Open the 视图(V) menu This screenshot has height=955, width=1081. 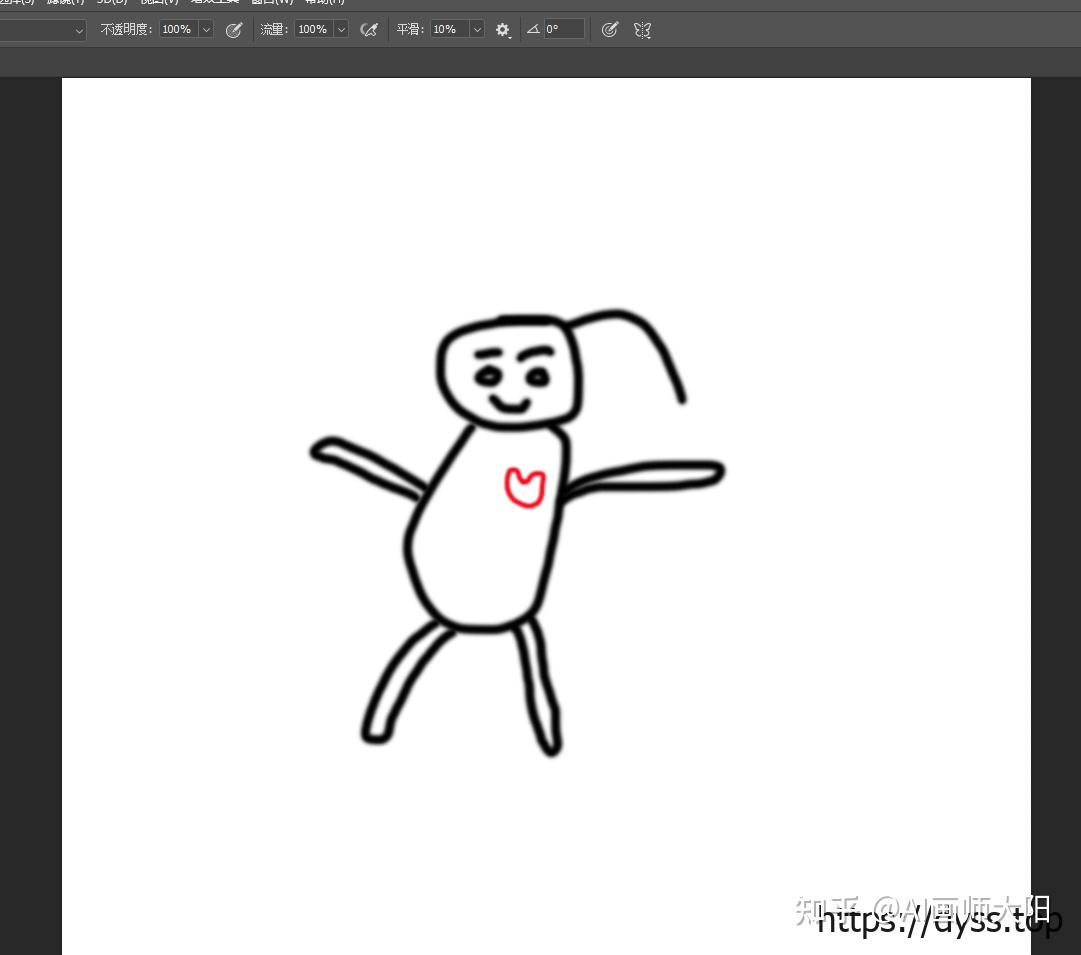coord(160,3)
